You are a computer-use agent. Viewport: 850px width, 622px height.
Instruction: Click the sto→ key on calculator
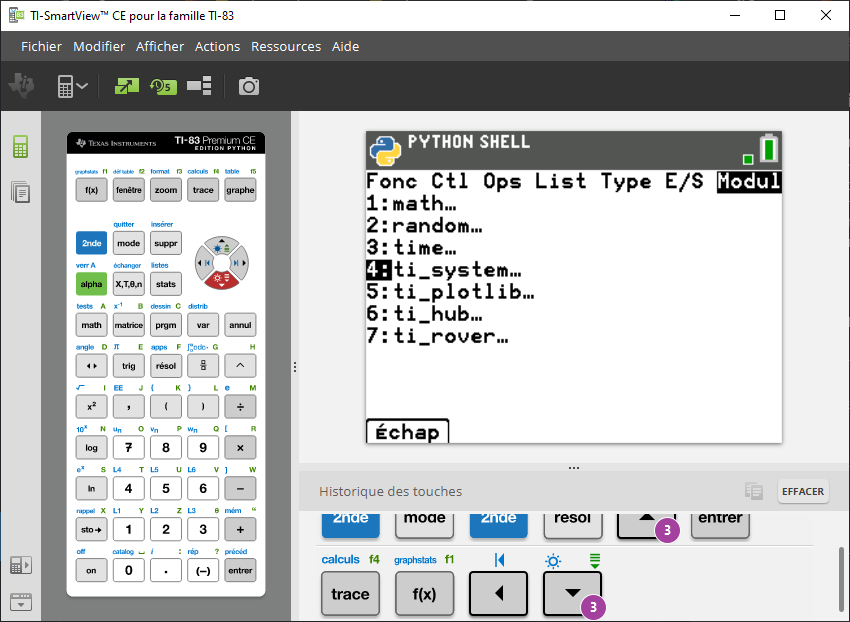(92, 529)
